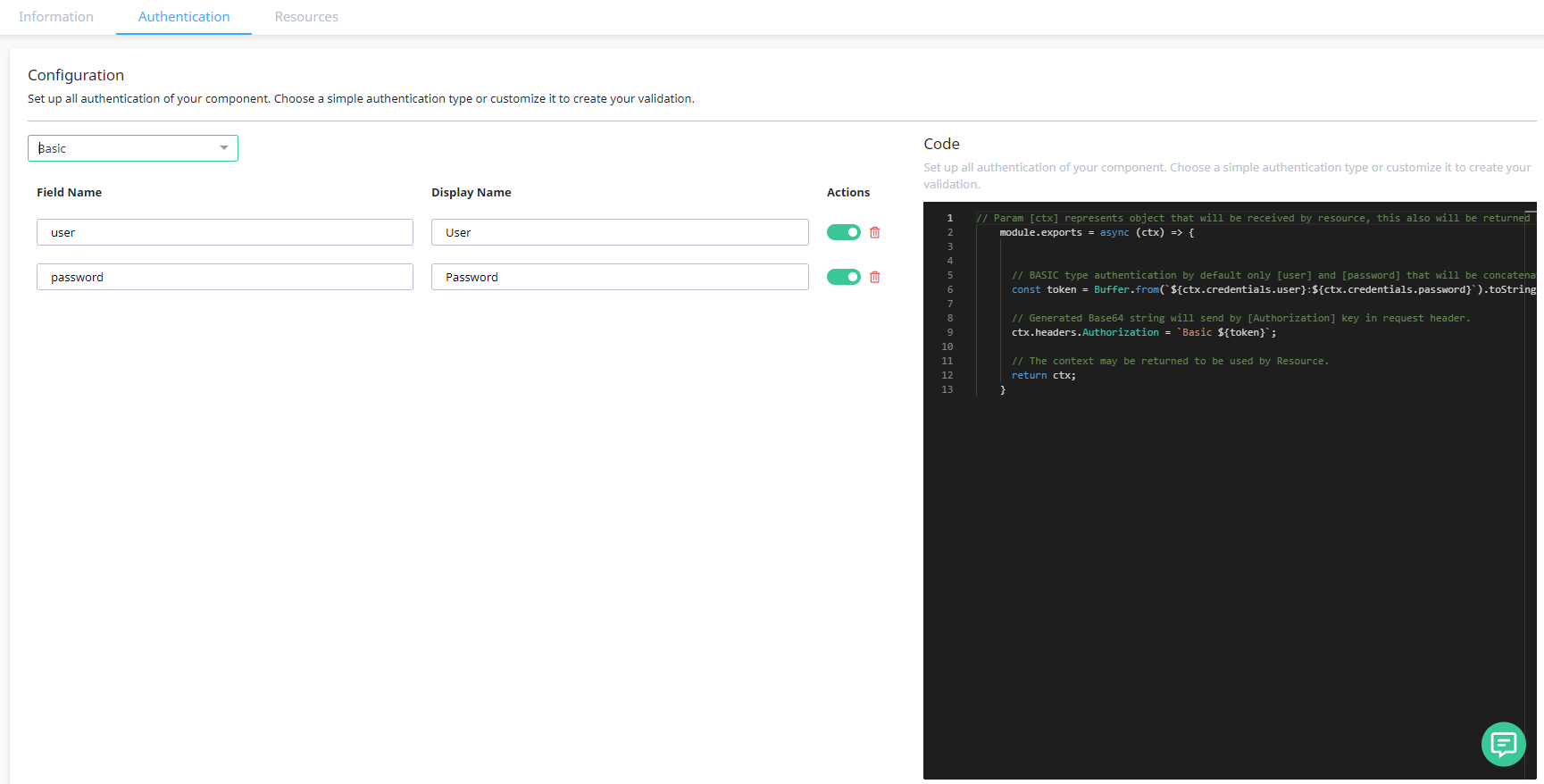Screen dimensions: 1544x784
Task: Edit the 'Password' display name input
Action: (620, 277)
